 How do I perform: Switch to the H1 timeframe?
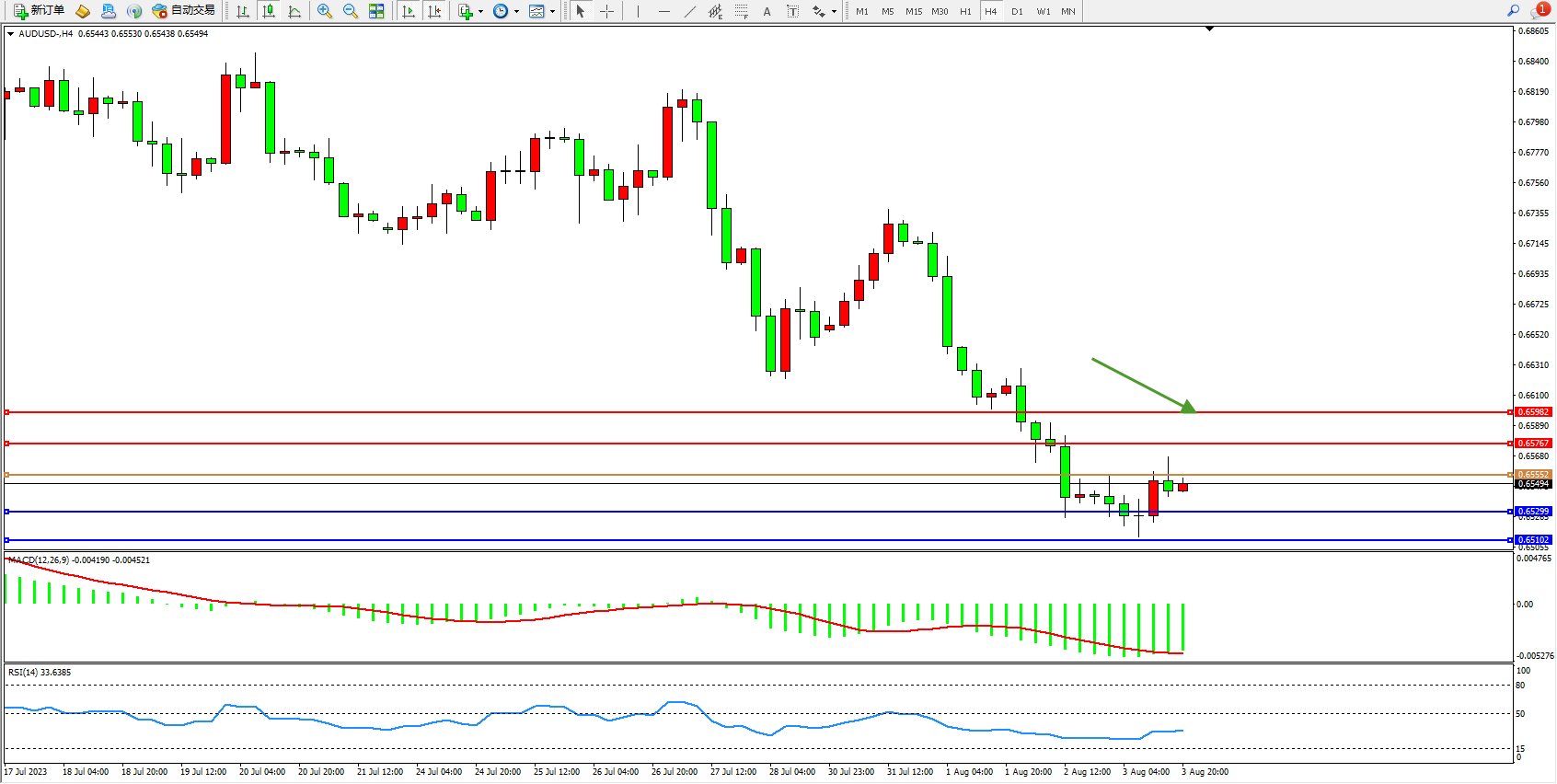[965, 11]
